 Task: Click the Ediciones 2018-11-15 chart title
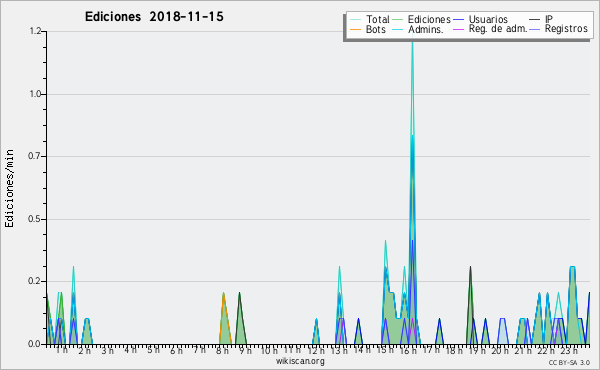pyautogui.click(x=154, y=17)
